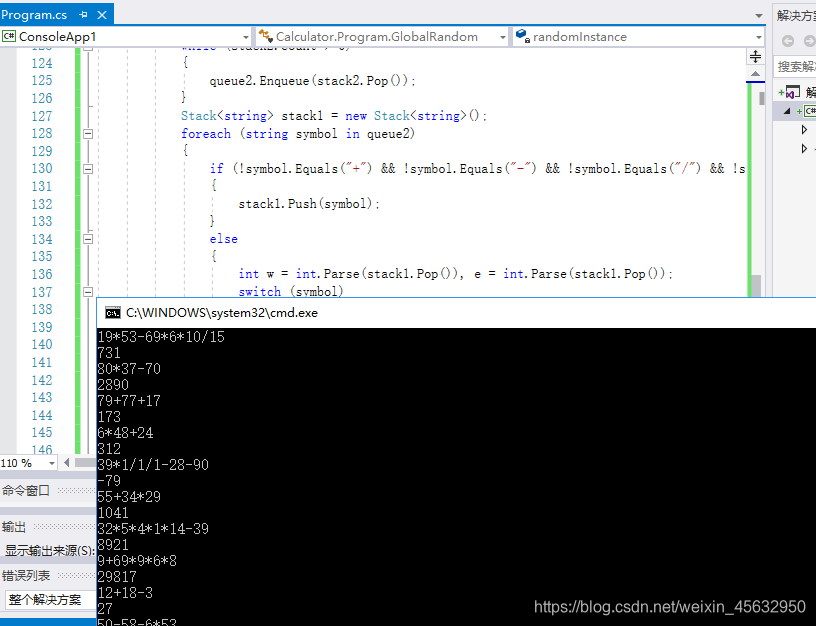Viewport: 816px width, 626px height.
Task: Click console result 2890
Action: pyautogui.click(x=113, y=385)
